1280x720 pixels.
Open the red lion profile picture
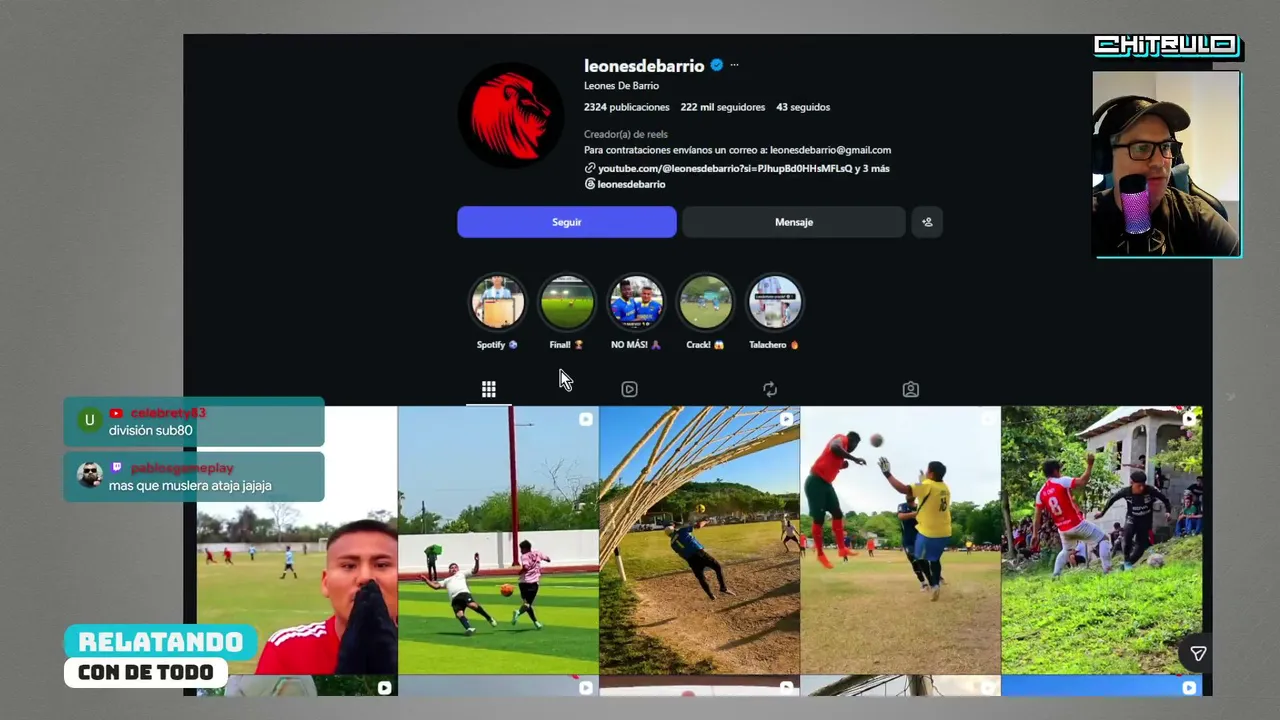tap(511, 115)
